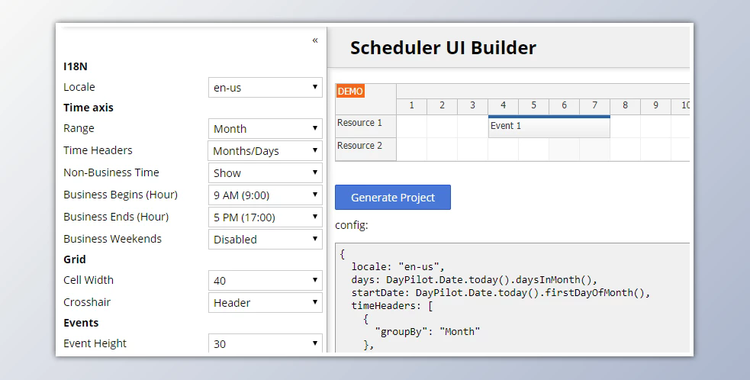Open the Cell Width dropdown

coord(265,280)
